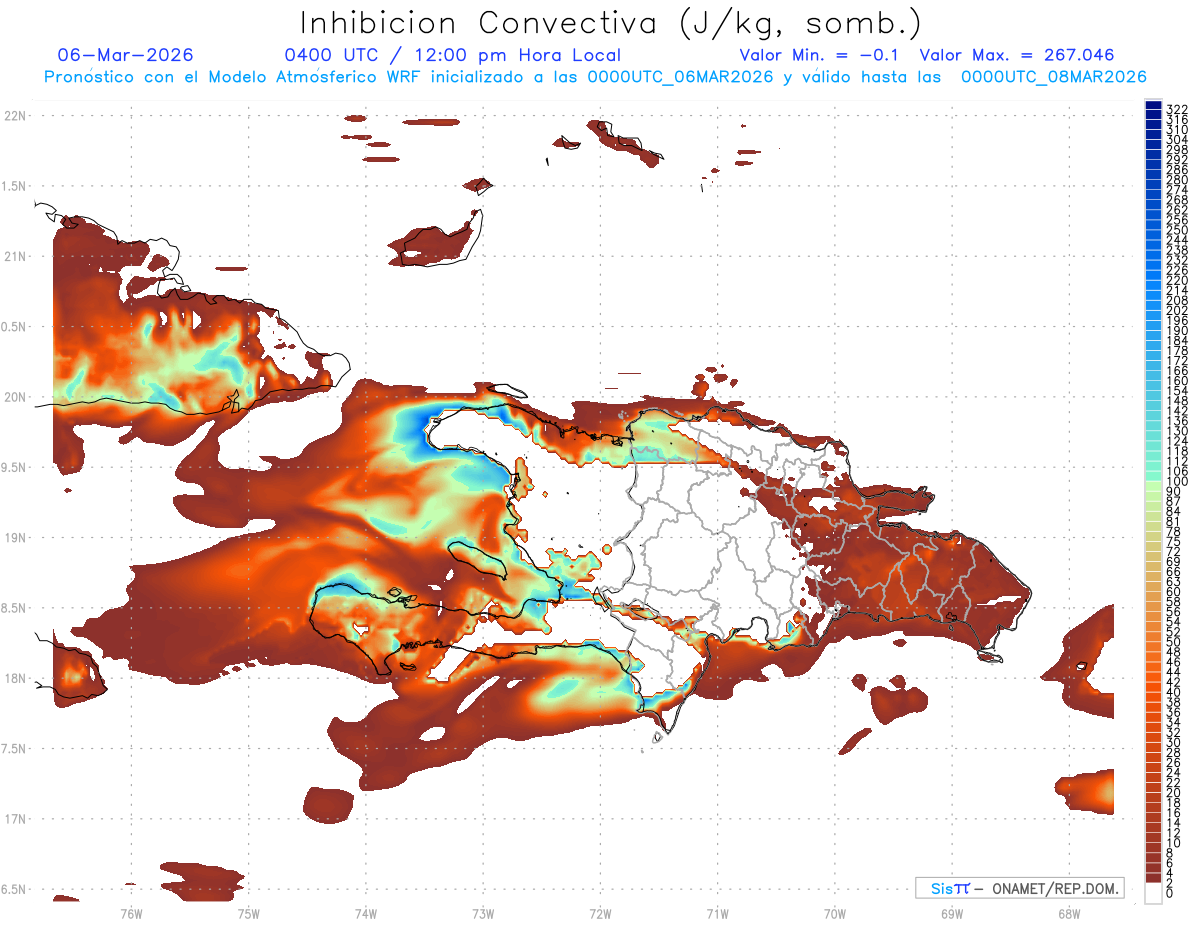The image size is (1200, 927).
Task: Click the '73W' longitude label
Action: (483, 913)
